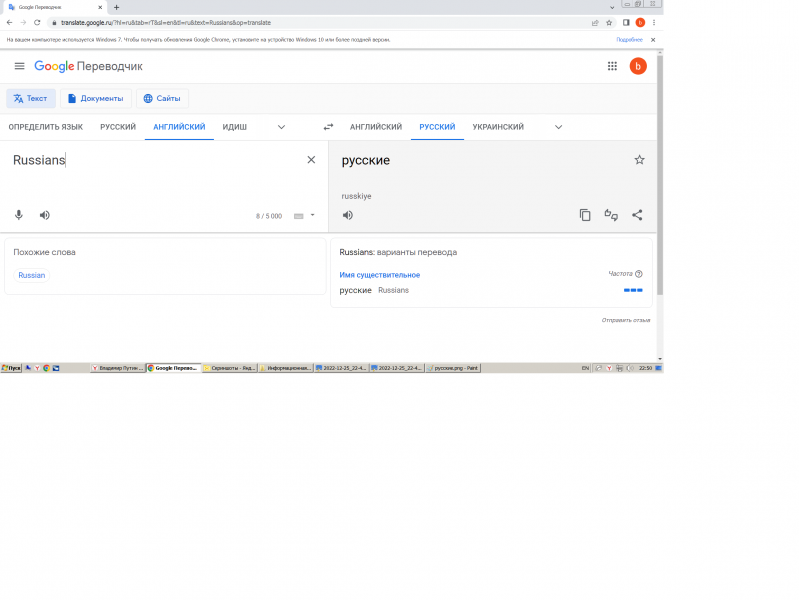Select Русский as target language

pos(437,127)
